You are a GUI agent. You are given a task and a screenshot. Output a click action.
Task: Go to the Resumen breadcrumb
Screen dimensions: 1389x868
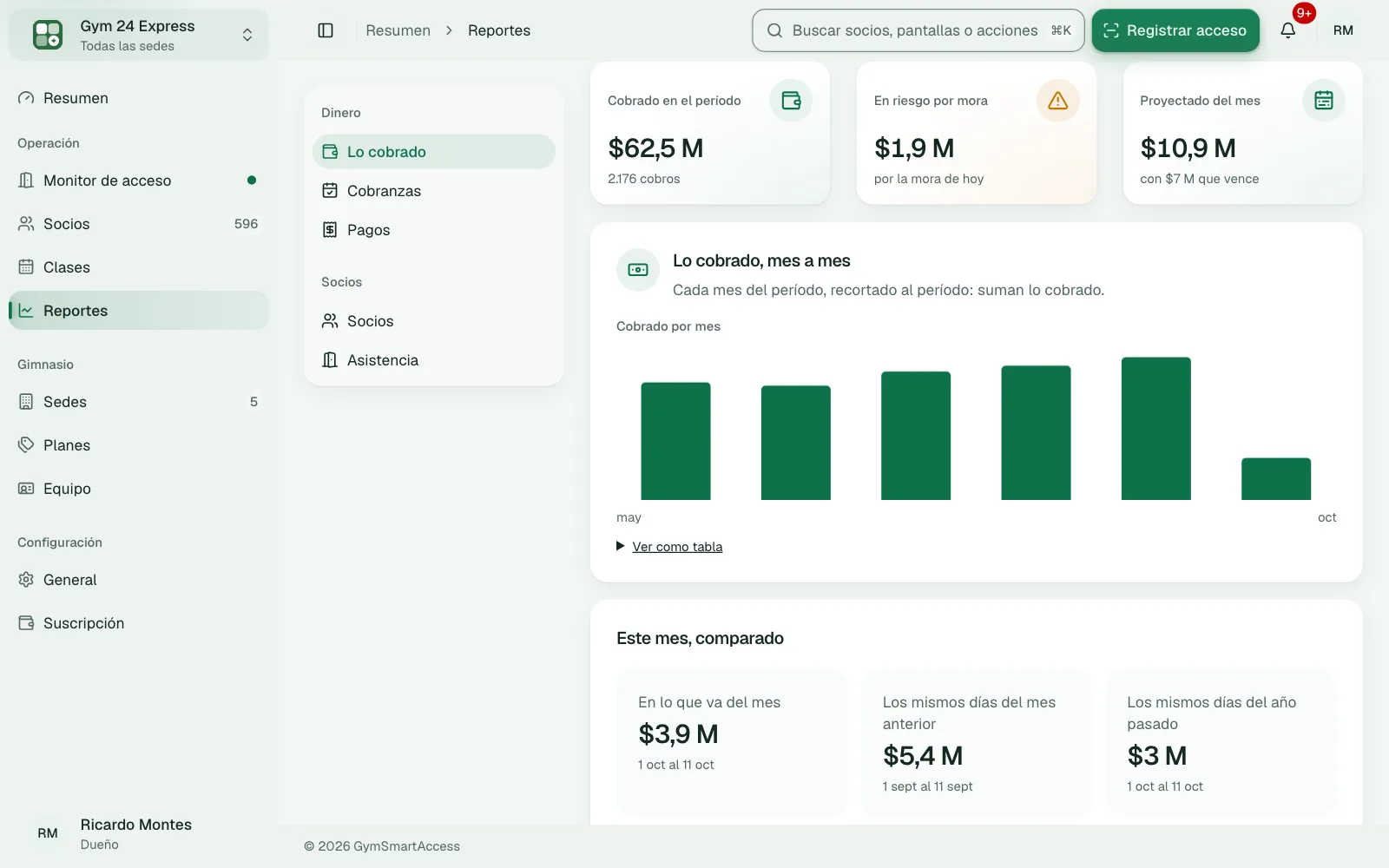[398, 30]
